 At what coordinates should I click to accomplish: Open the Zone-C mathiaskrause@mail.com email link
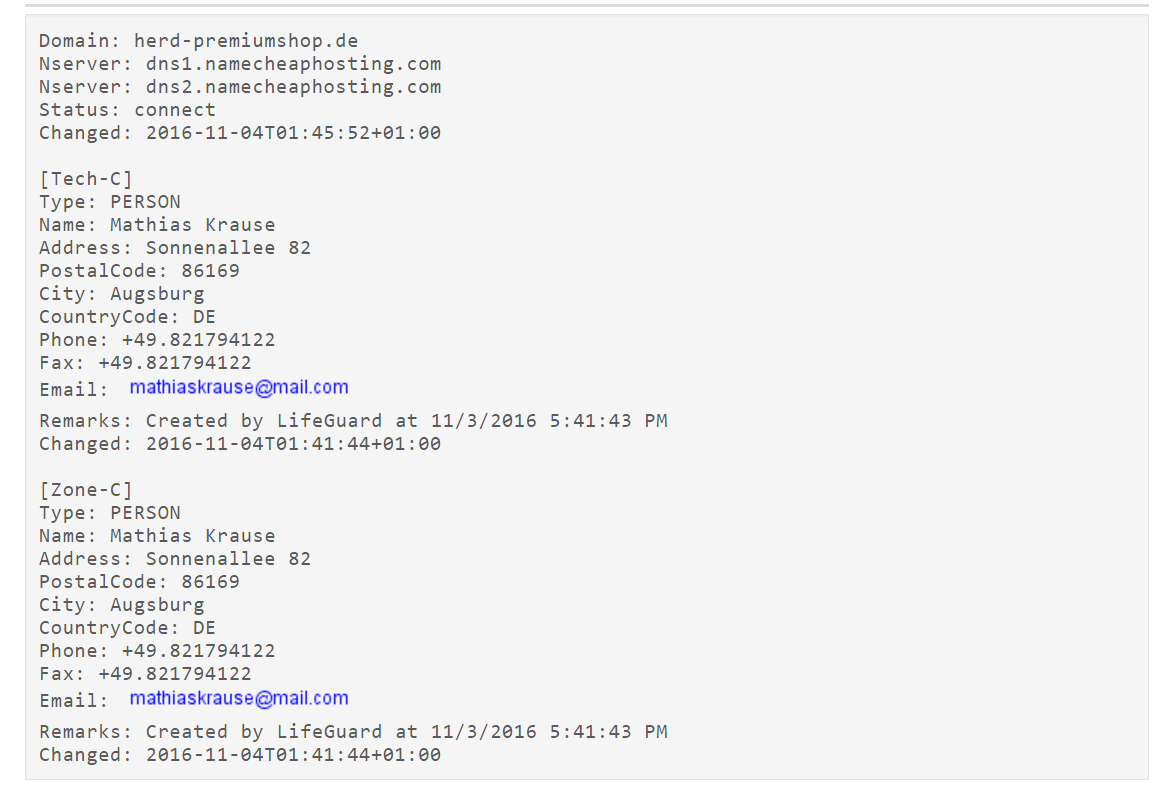coord(239,698)
